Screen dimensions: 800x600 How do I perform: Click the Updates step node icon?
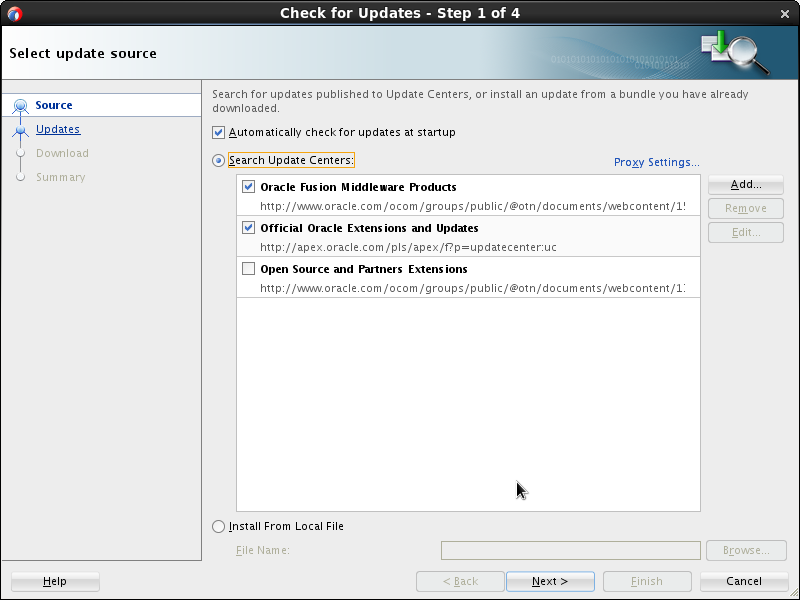coord(20,130)
